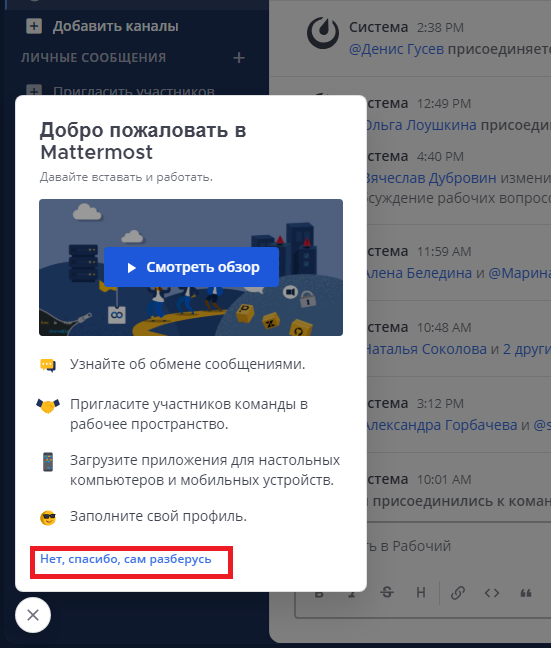Add a quote using the quotation icon
551x648 pixels.
click(526, 593)
